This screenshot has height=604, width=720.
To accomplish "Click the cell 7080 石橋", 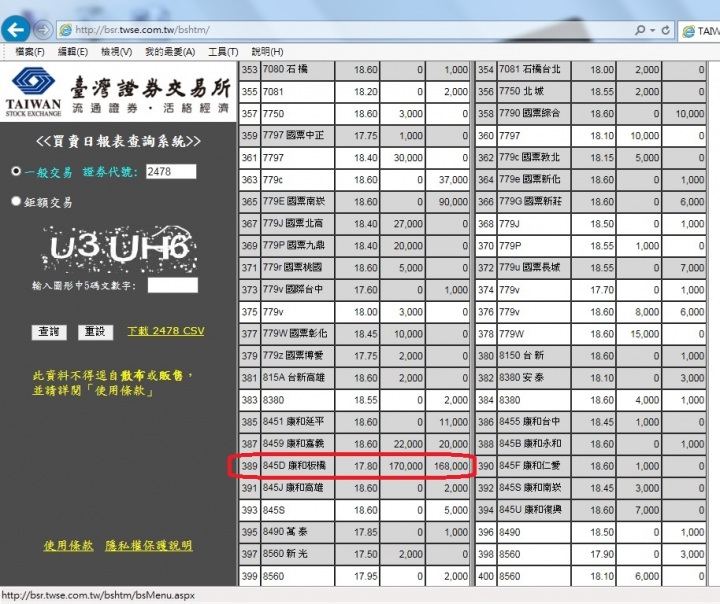I will point(298,69).
